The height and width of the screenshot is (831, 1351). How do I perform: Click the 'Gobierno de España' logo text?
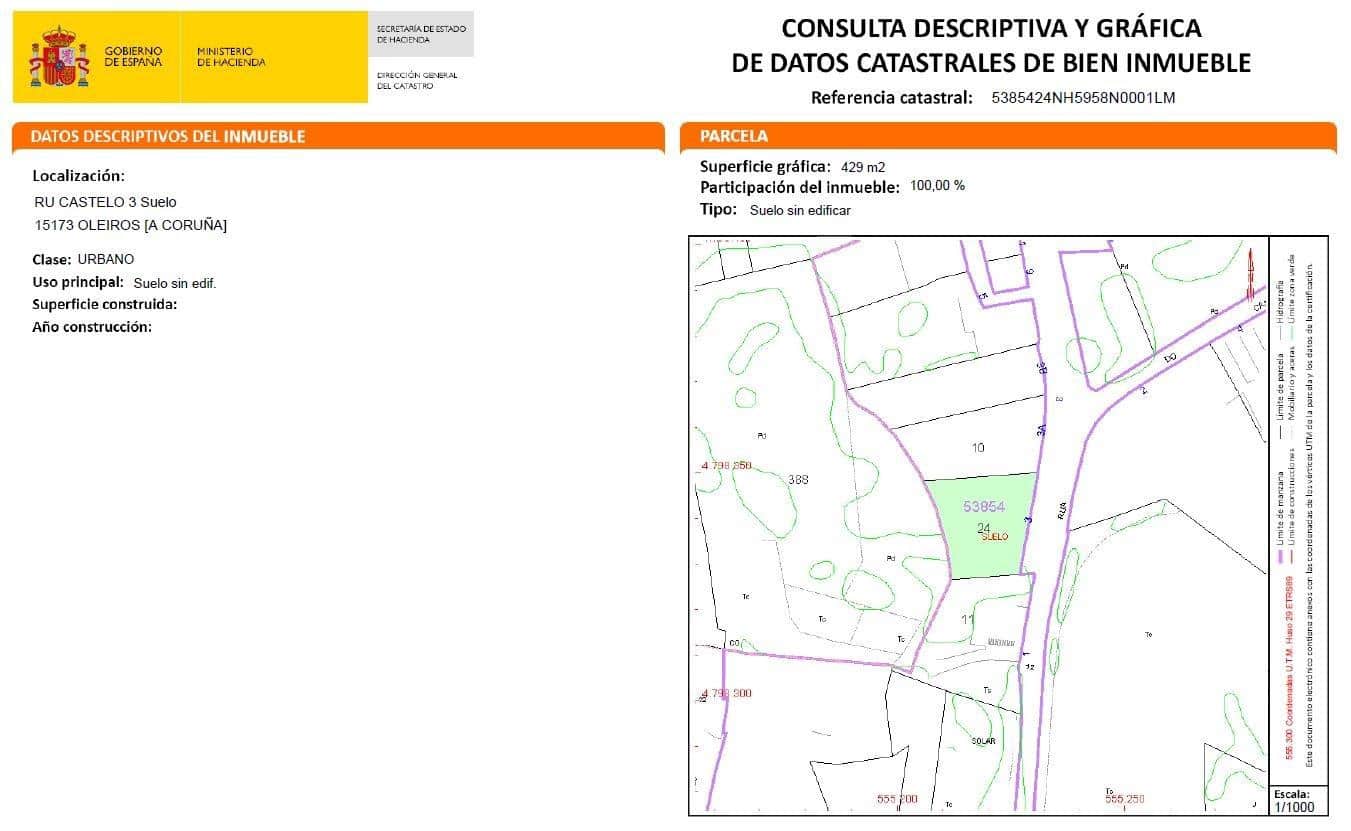coord(133,57)
